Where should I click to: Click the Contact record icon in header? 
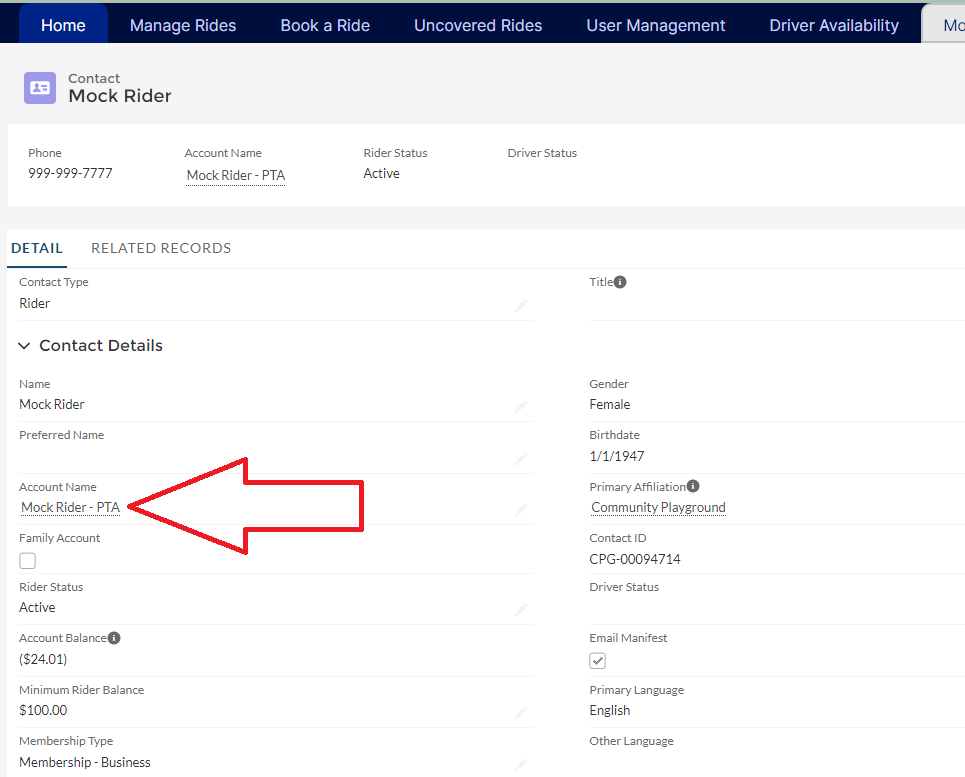point(40,88)
